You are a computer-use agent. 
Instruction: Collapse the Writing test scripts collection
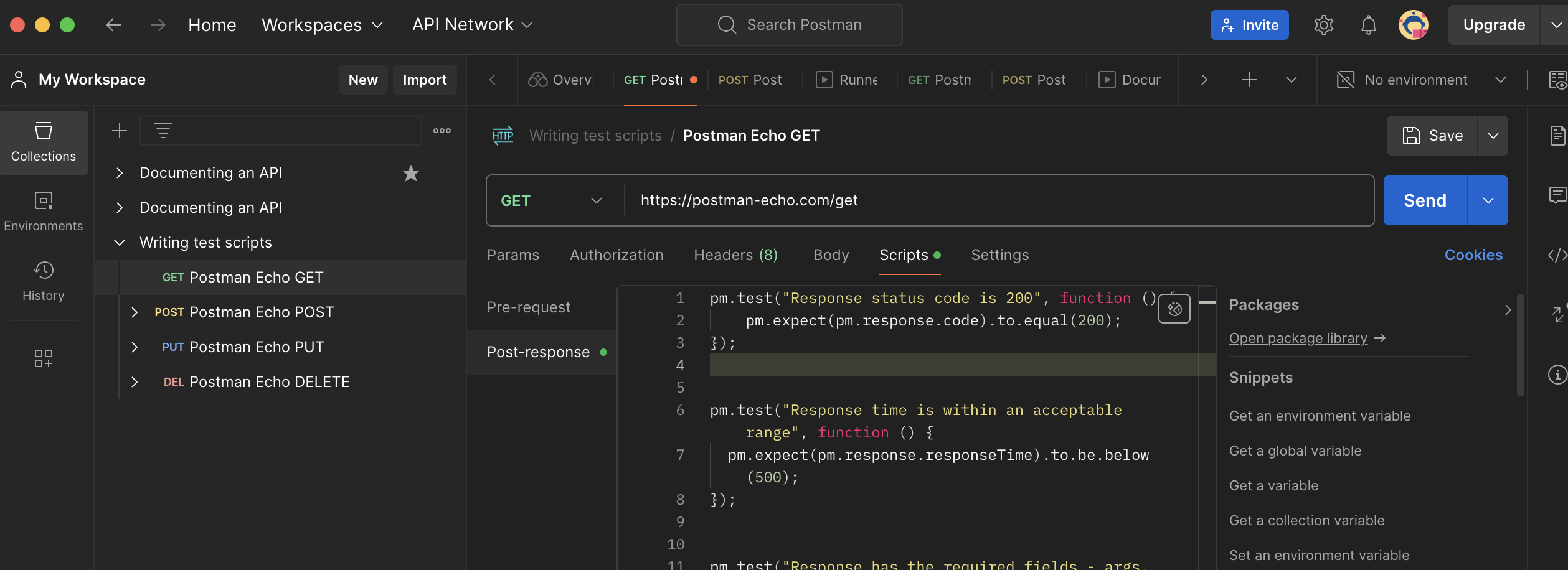pos(120,243)
